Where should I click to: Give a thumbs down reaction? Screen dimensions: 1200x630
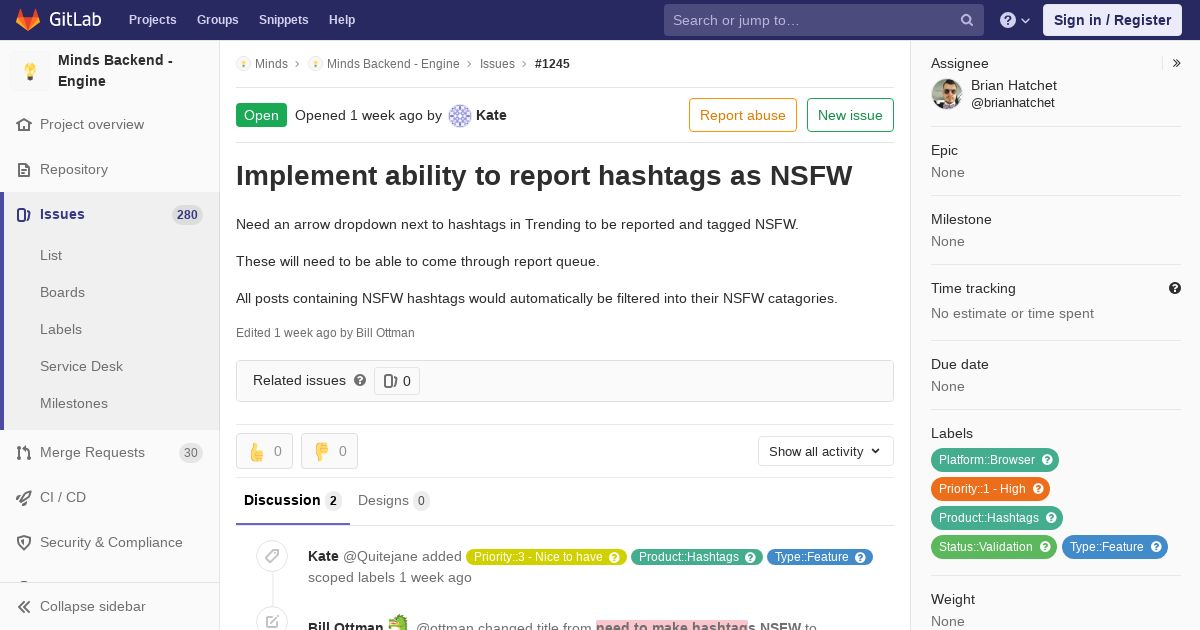pyautogui.click(x=329, y=451)
